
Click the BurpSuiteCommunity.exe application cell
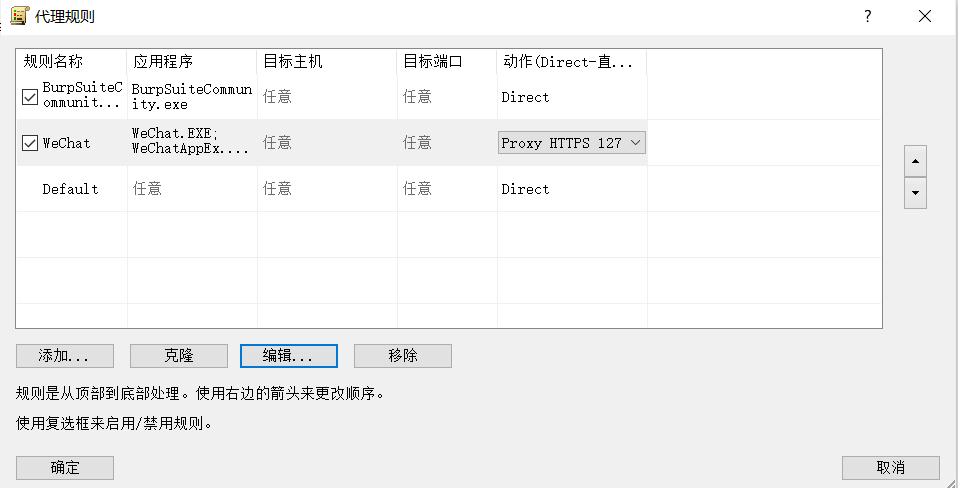point(192,97)
